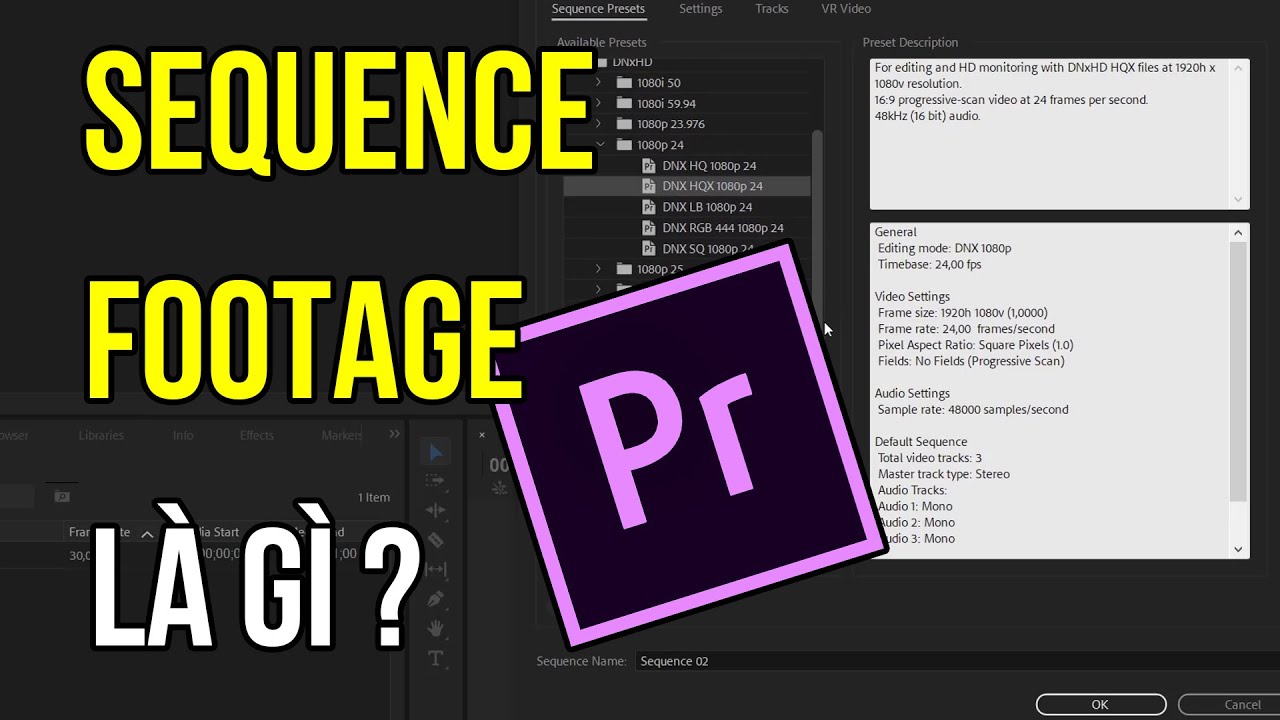Select the Selection arrow tool

435,452
